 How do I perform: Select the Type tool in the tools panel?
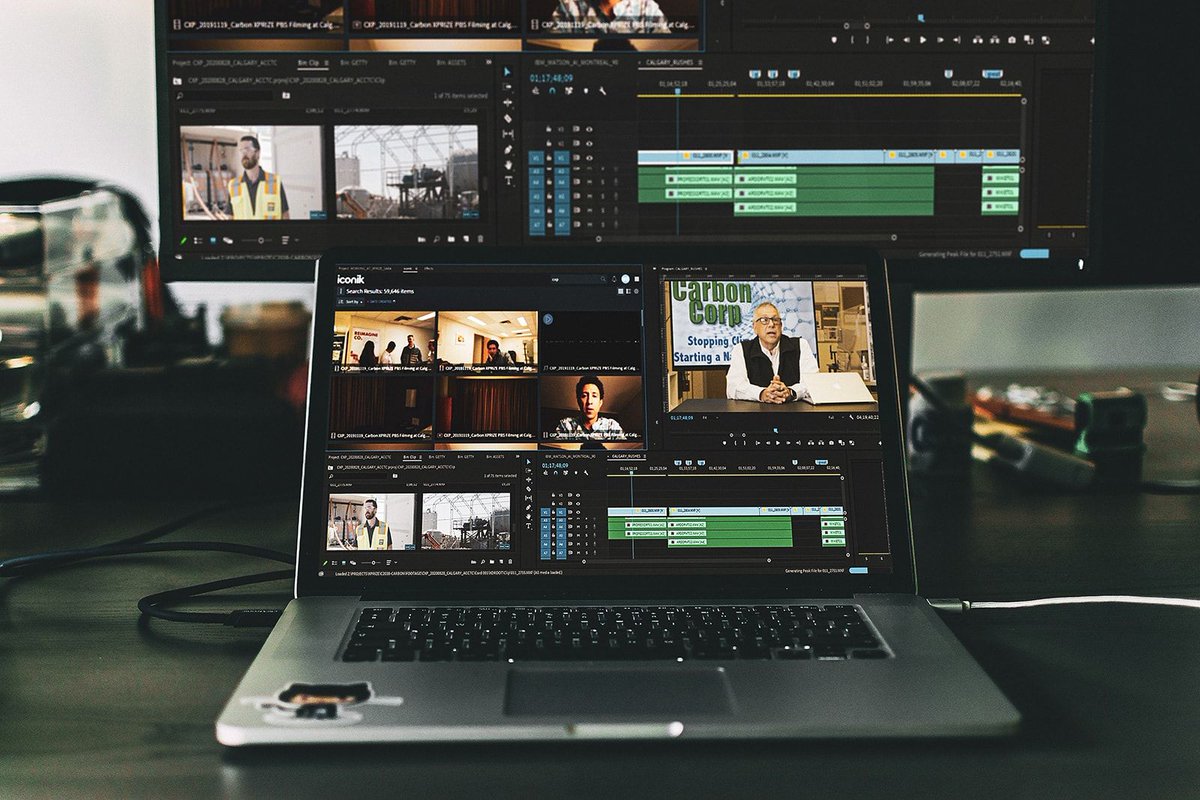point(528,524)
